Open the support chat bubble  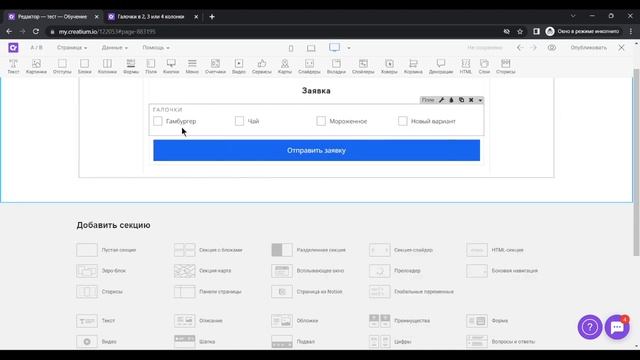coord(617,327)
